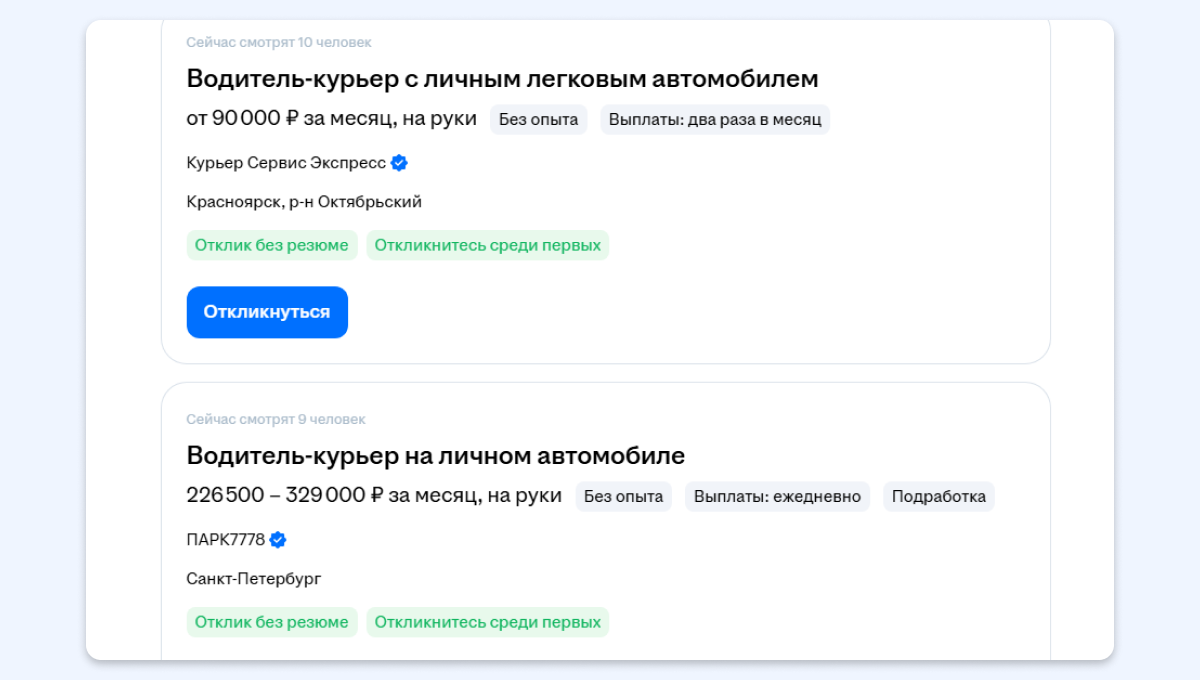The height and width of the screenshot is (680, 1200).
Task: Click the Подработка tag
Action: (938, 497)
